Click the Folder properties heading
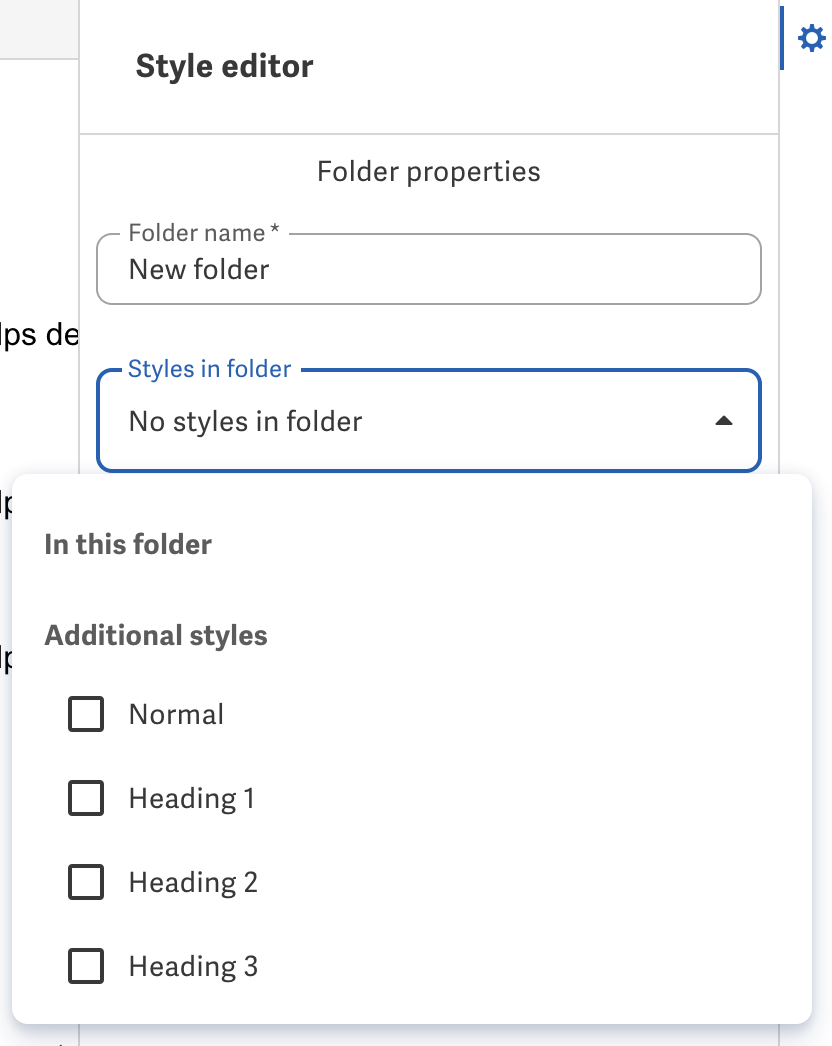Viewport: 832px width, 1046px height. (428, 172)
